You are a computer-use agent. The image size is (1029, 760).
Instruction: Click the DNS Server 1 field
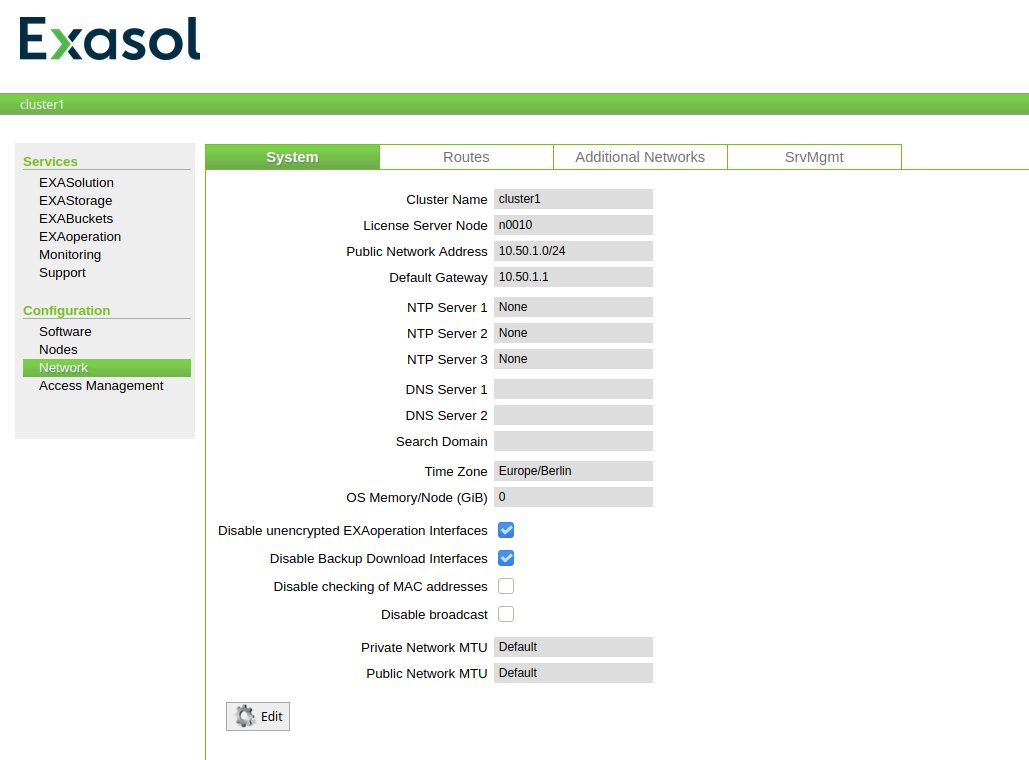tap(574, 389)
